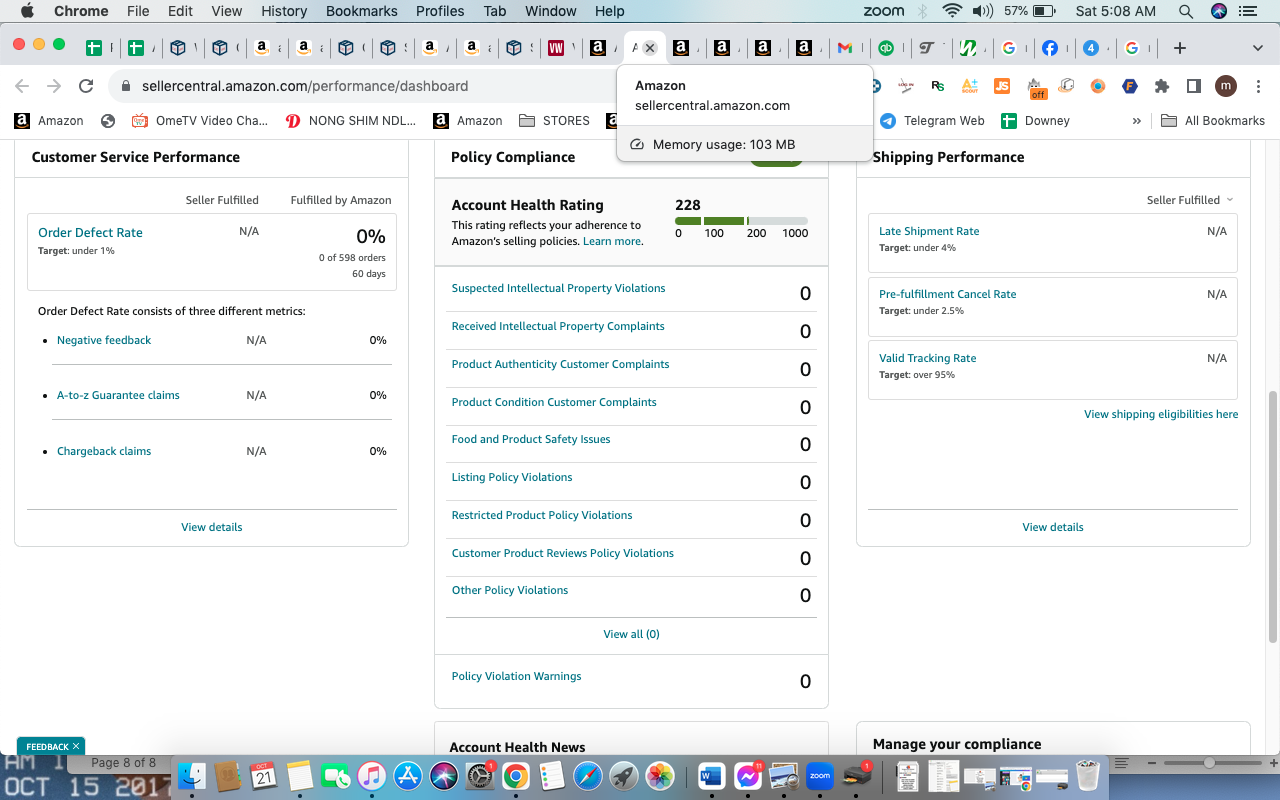Click the Wi-Fi status icon
Image resolution: width=1280 pixels, height=800 pixels.
[951, 11]
